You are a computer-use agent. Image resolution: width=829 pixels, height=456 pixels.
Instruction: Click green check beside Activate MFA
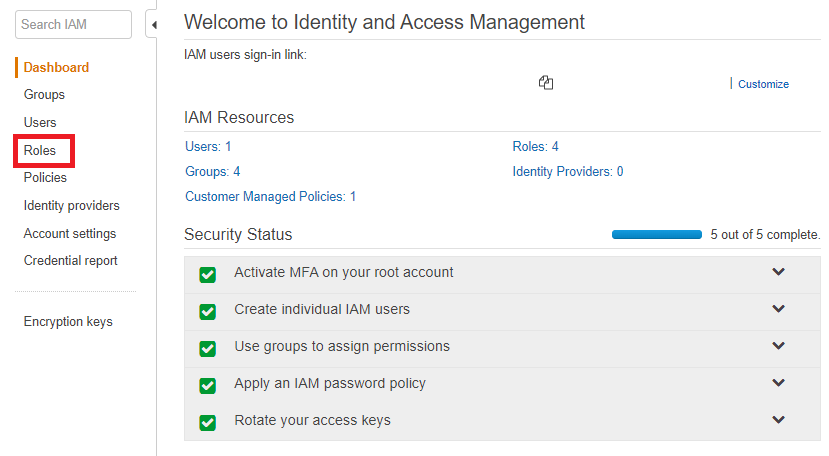tap(208, 275)
